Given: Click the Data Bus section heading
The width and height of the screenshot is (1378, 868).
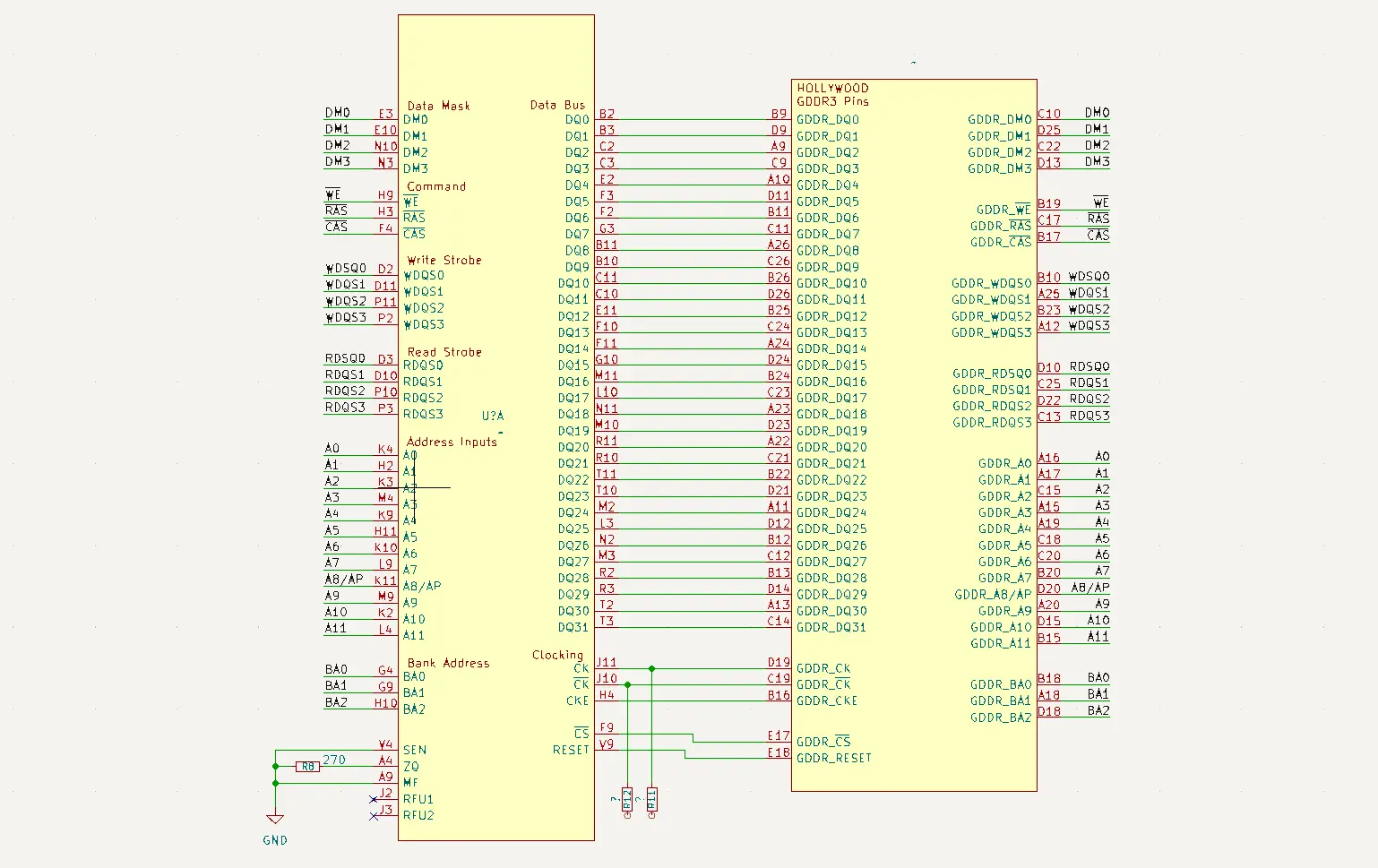Looking at the screenshot, I should click(x=557, y=105).
